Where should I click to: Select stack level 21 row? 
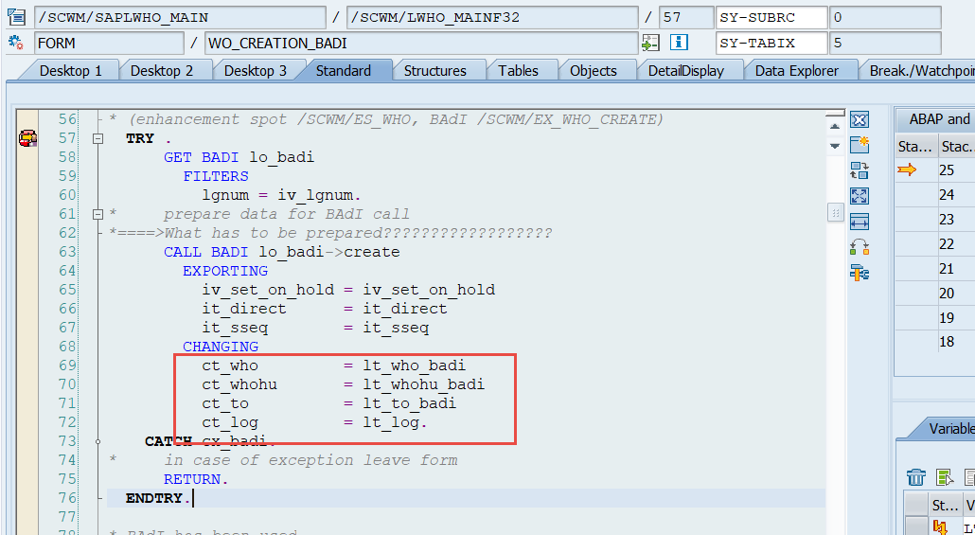coord(935,268)
